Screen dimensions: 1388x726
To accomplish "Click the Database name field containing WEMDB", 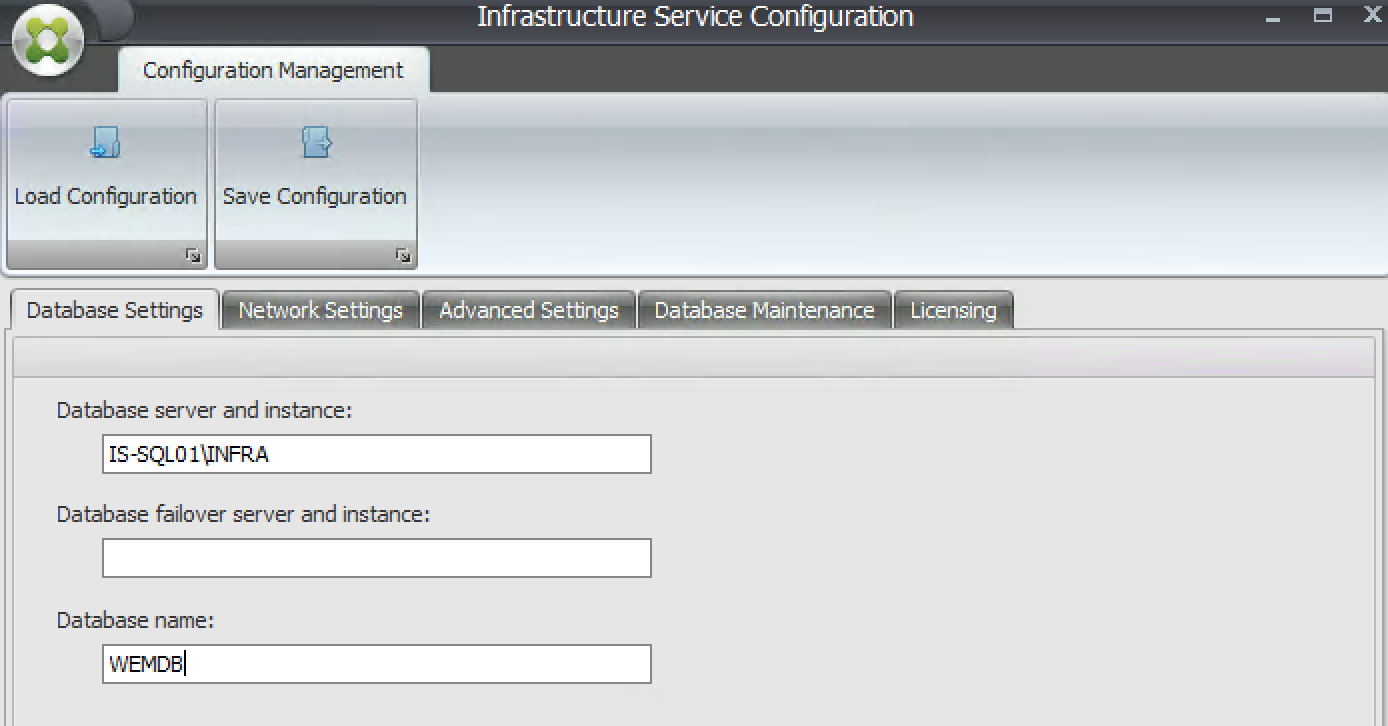I will click(376, 664).
